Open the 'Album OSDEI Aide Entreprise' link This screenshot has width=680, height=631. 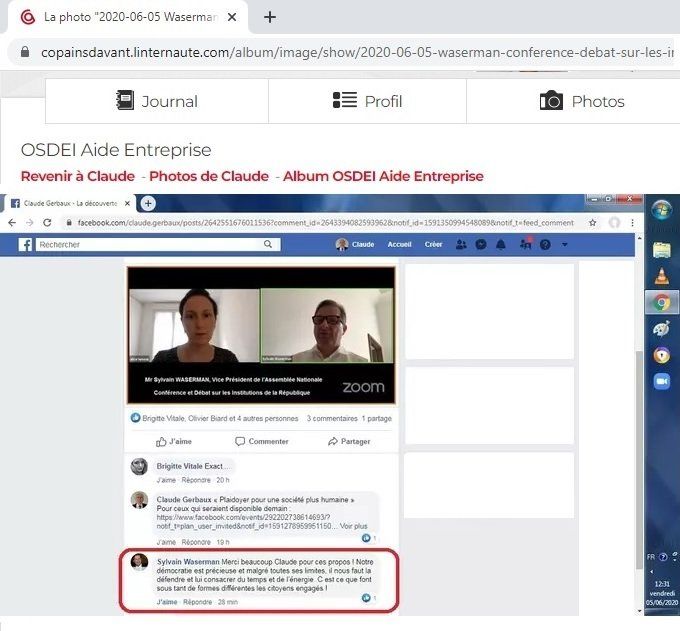[x=383, y=176]
